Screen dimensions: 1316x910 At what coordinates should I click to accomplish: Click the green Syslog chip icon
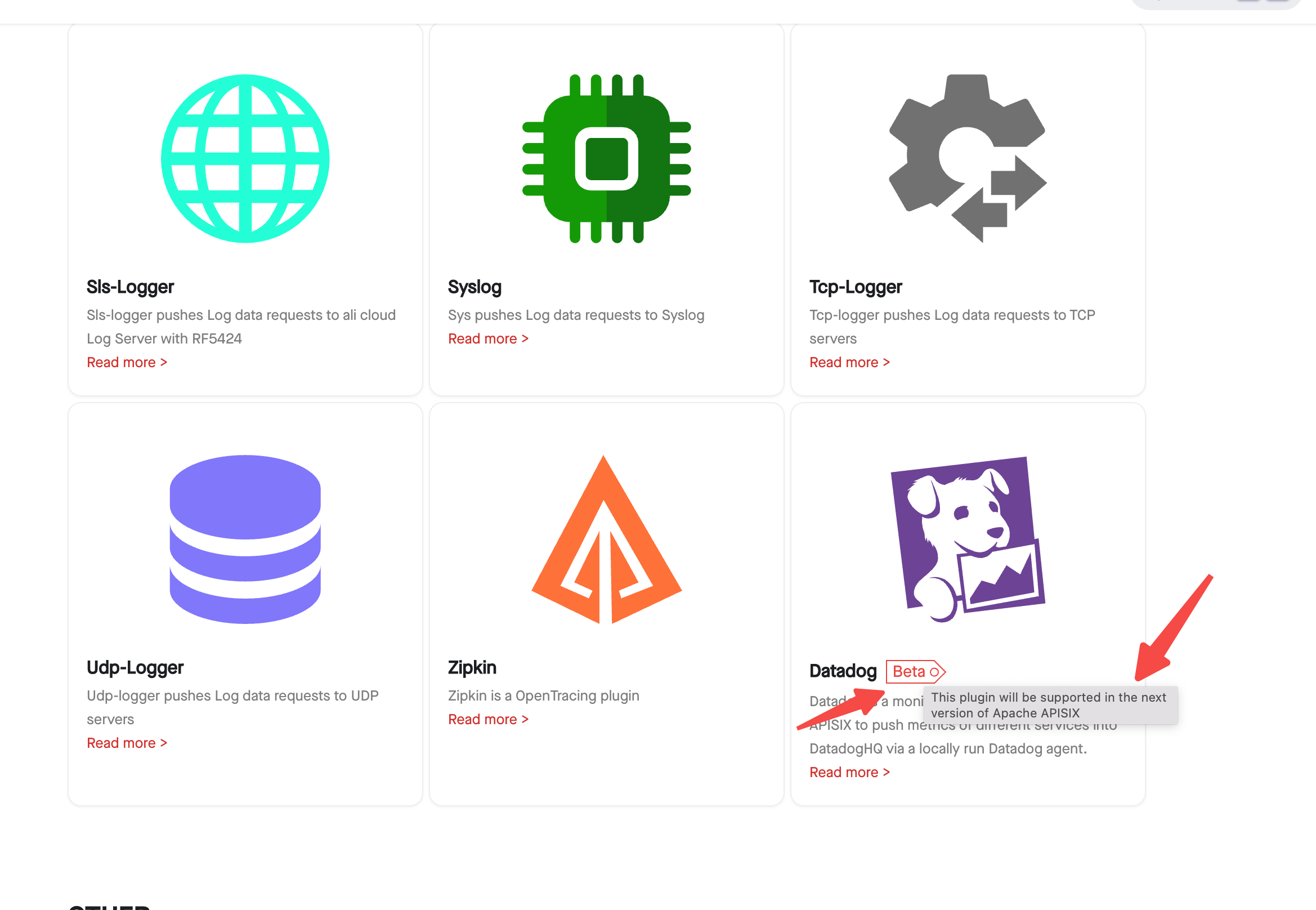point(606,158)
